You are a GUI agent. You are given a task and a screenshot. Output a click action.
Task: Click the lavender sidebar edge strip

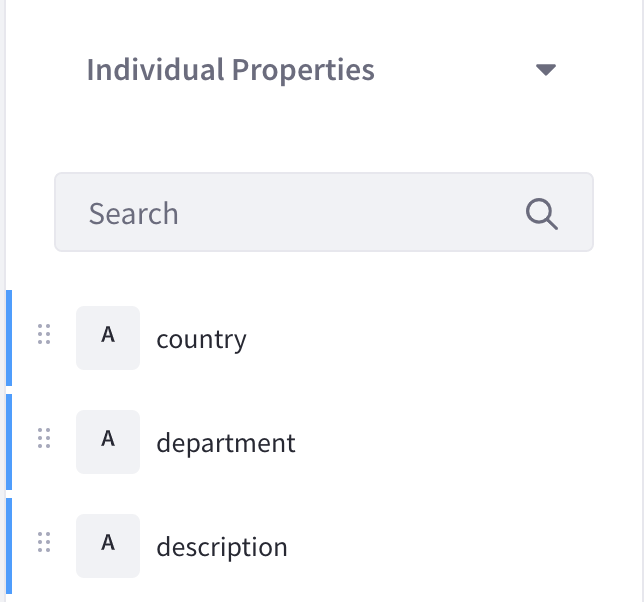(2, 150)
